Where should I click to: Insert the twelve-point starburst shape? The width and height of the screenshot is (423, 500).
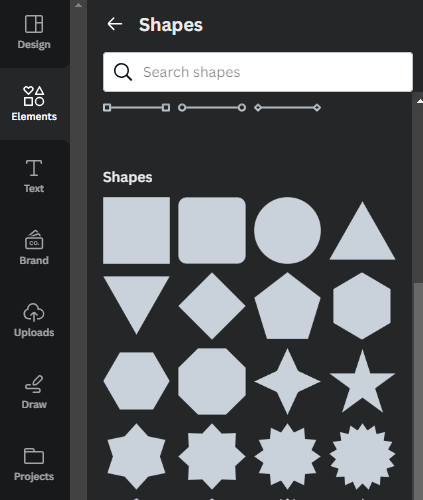click(x=287, y=456)
